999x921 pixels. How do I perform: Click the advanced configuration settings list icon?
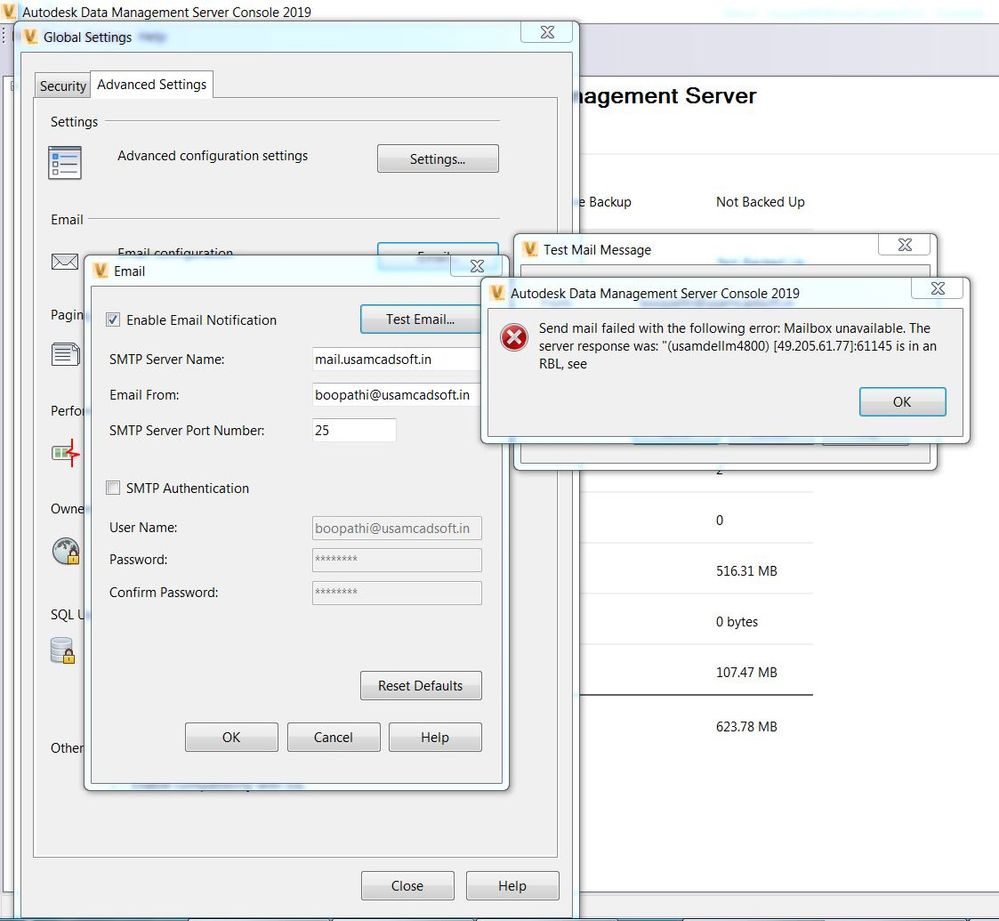click(64, 162)
